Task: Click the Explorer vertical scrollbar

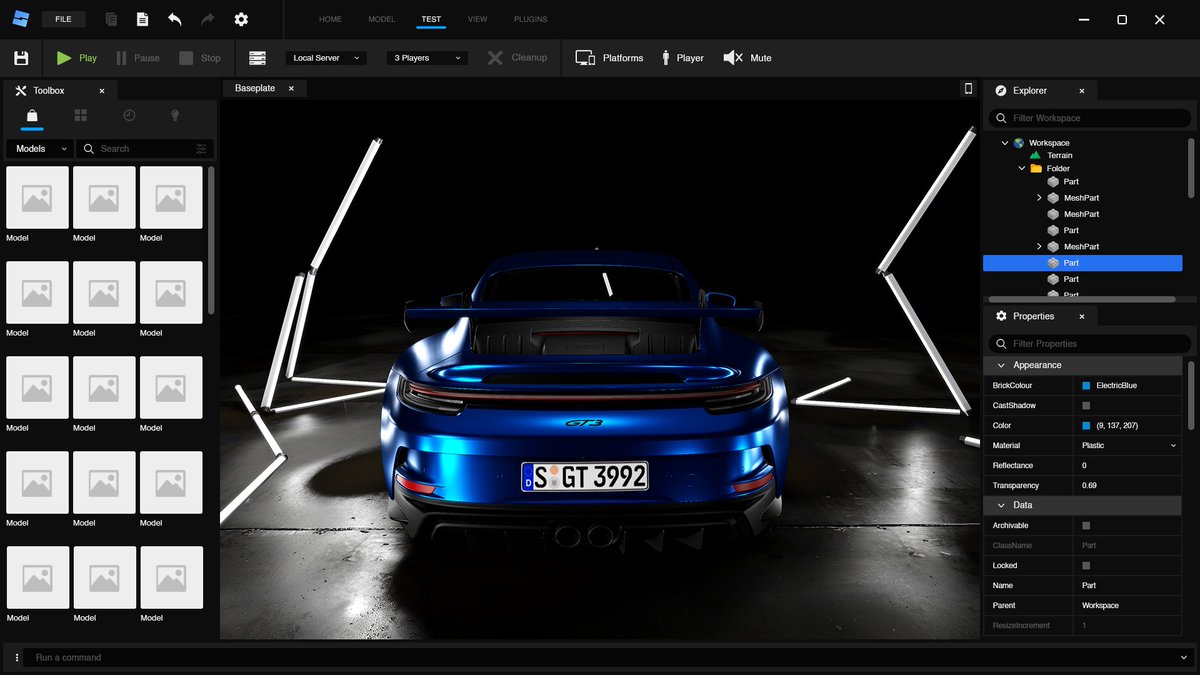Action: [x=1191, y=170]
